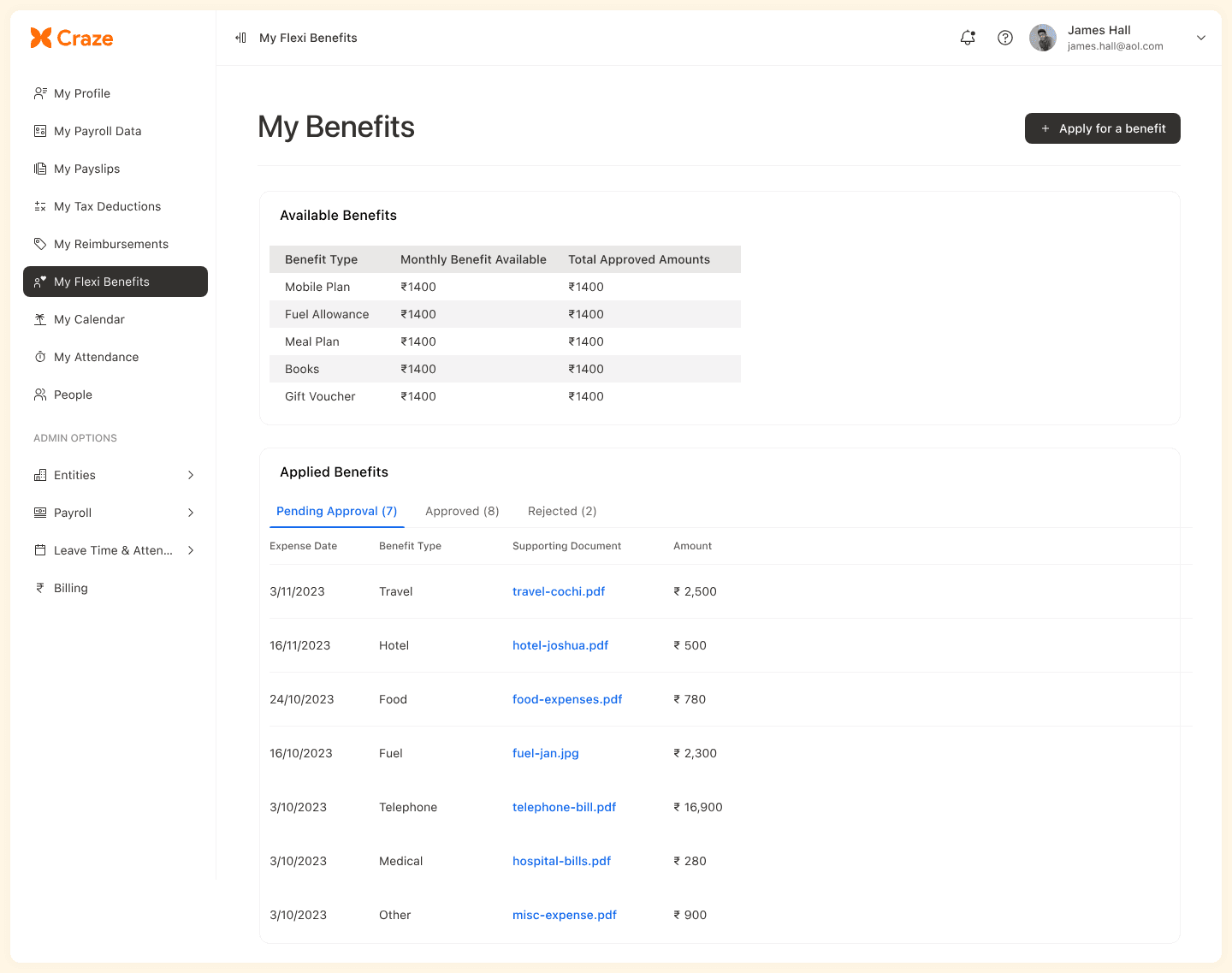This screenshot has width=1232, height=973.
Task: Click the Total Approved Amounts header
Action: click(x=639, y=259)
